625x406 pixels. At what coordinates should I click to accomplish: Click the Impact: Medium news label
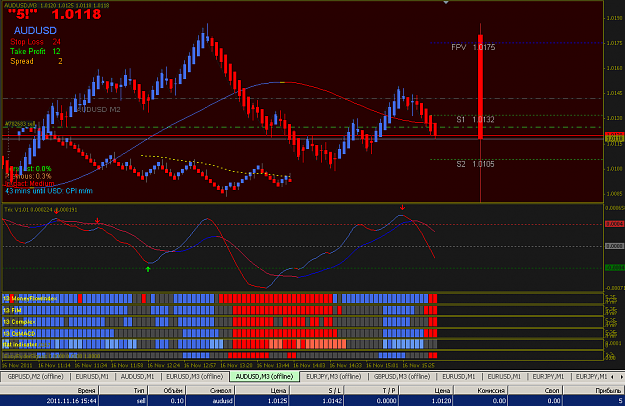[30, 183]
